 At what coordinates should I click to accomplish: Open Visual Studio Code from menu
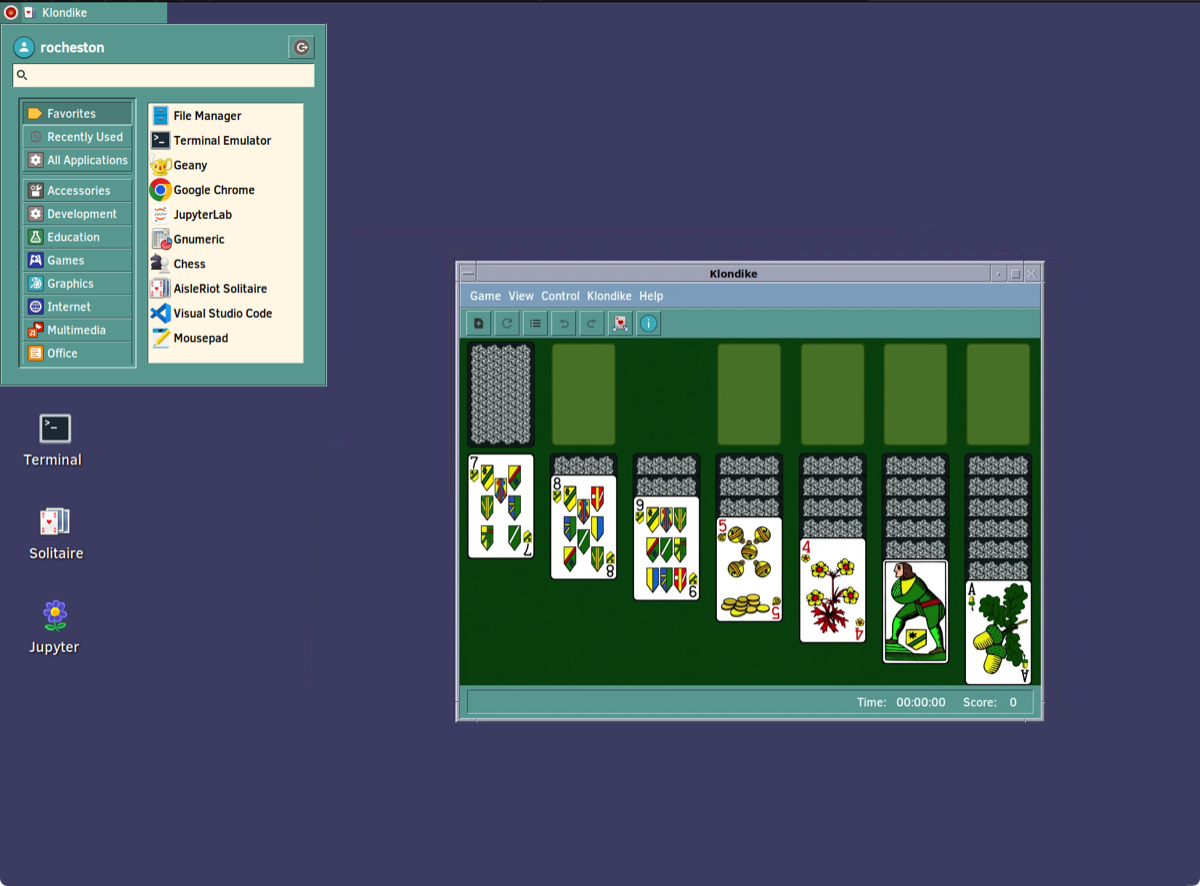pyautogui.click(x=222, y=313)
